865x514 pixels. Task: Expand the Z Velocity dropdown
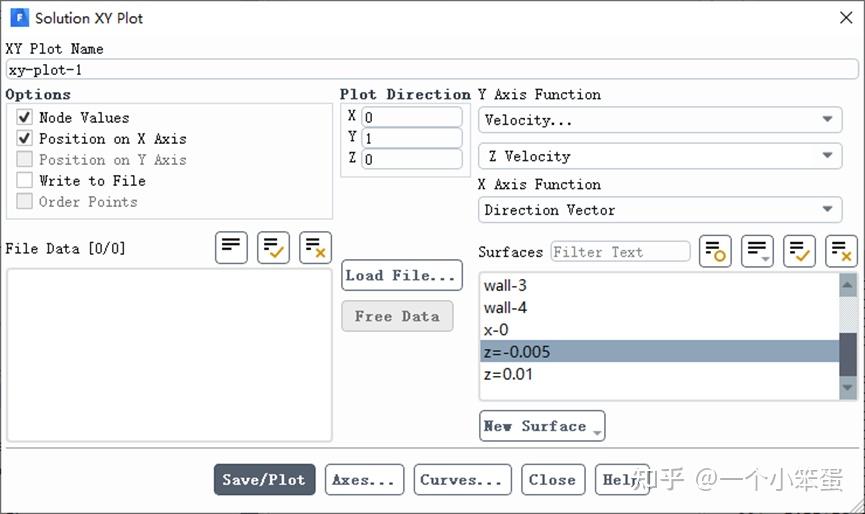(660, 156)
